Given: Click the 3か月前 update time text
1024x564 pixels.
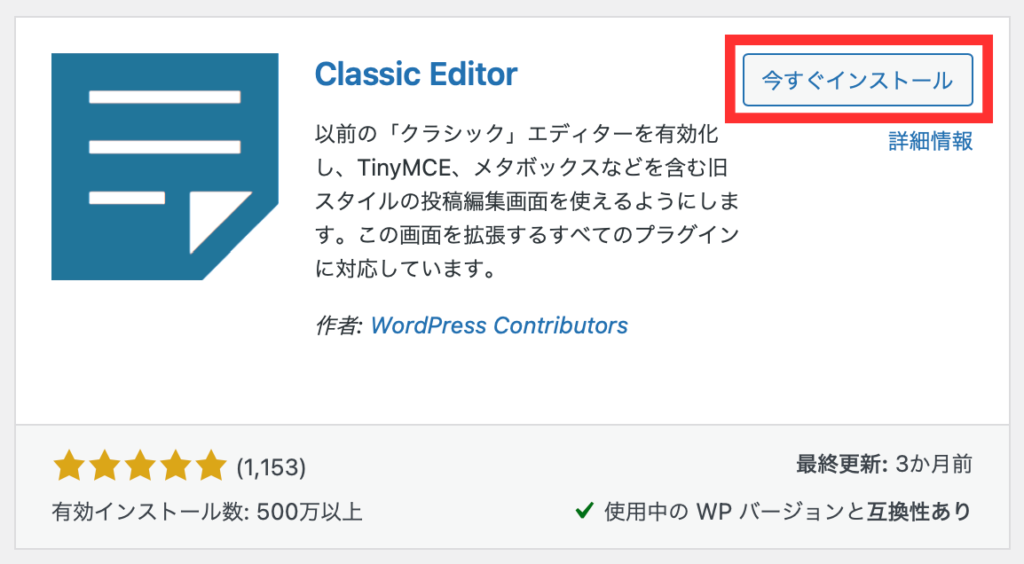Looking at the screenshot, I should 934,465.
